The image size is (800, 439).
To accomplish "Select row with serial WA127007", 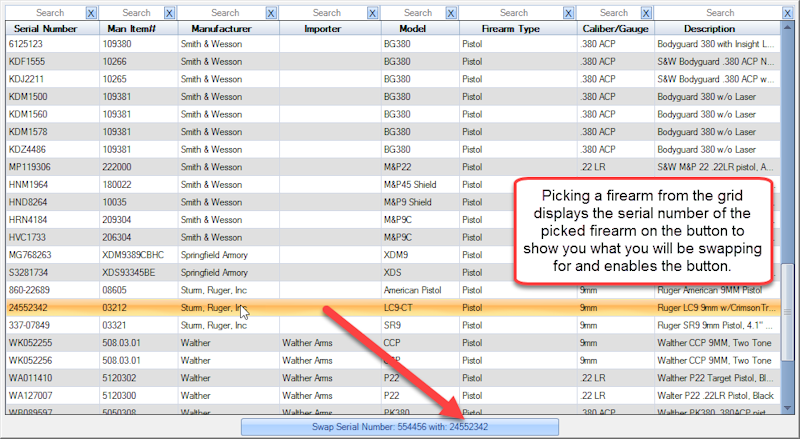I will 393,396.
